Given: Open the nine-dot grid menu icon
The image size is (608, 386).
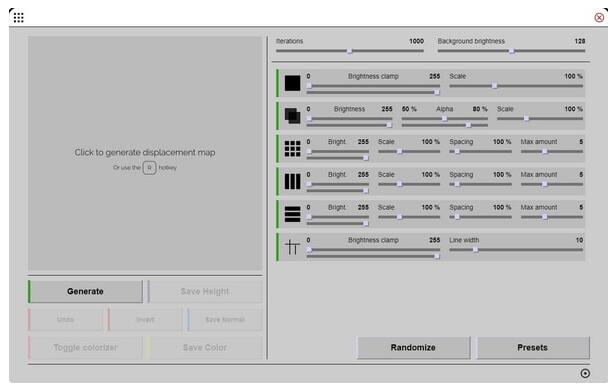Looking at the screenshot, I should coord(18,17).
